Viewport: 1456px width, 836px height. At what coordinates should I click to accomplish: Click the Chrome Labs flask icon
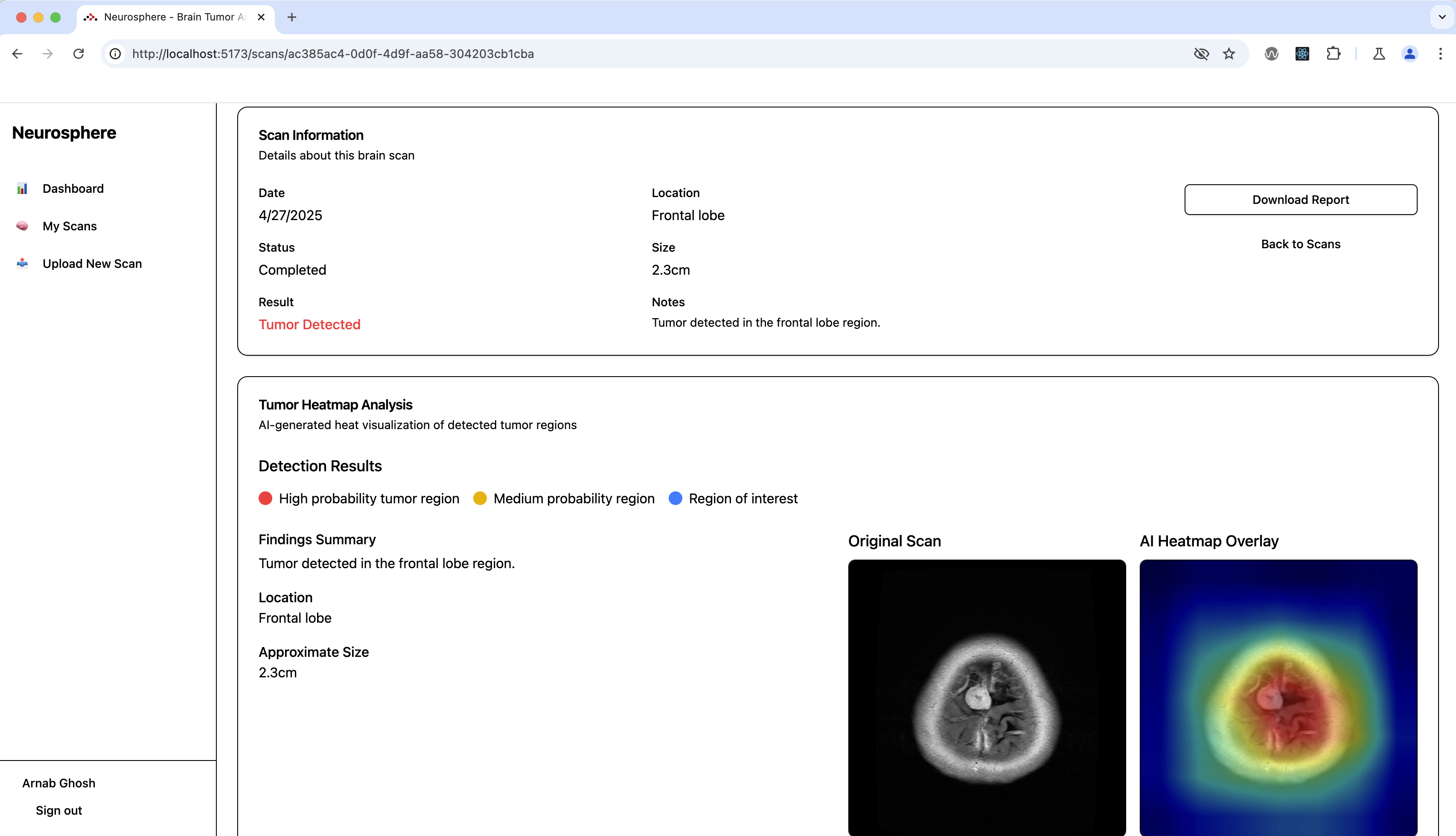pos(1380,53)
